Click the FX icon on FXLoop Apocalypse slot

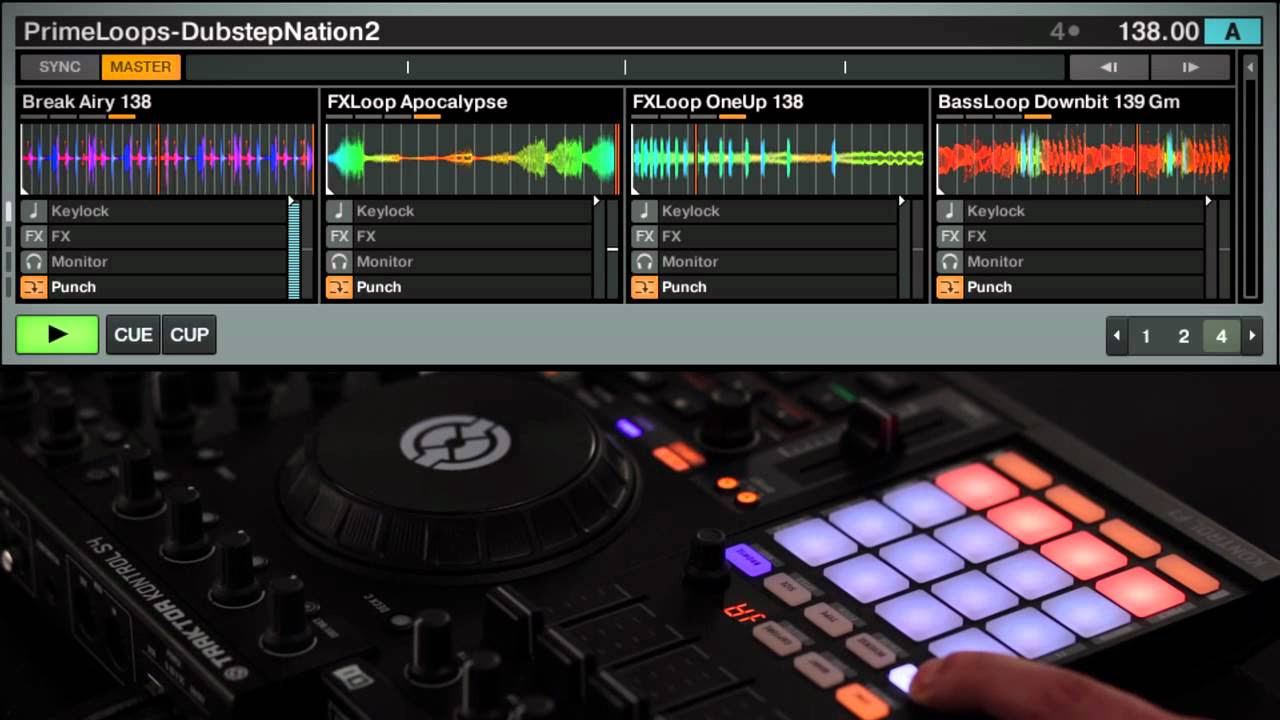click(x=339, y=236)
